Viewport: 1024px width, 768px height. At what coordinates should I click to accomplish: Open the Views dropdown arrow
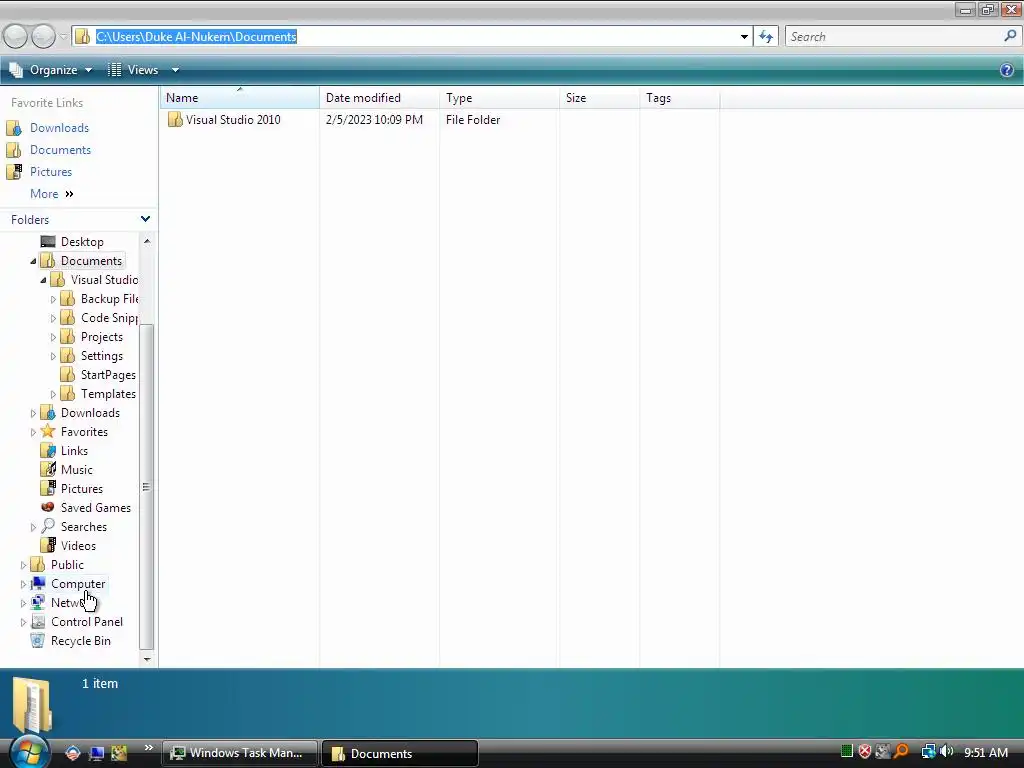click(x=175, y=70)
